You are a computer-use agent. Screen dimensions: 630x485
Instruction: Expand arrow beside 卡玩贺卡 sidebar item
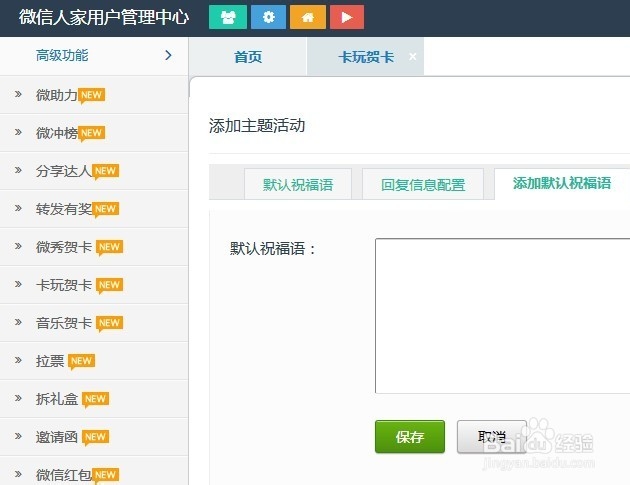tap(18, 284)
